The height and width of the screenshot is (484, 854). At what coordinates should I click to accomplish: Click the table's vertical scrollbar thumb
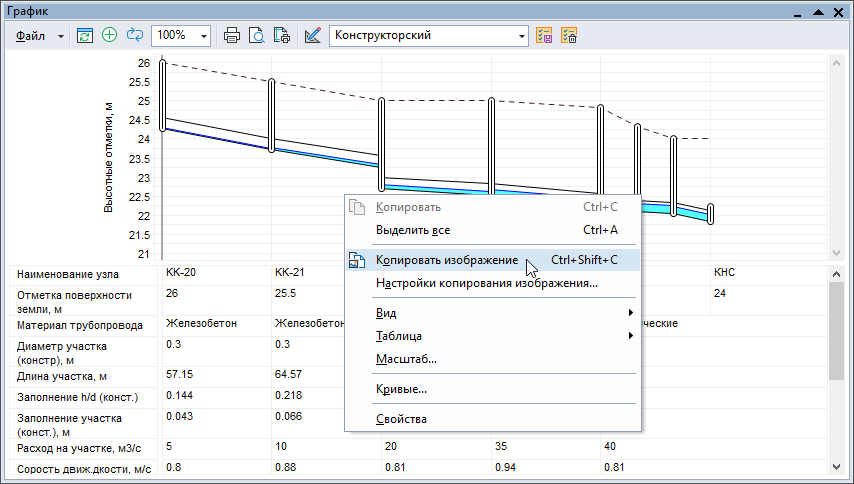tap(837, 330)
